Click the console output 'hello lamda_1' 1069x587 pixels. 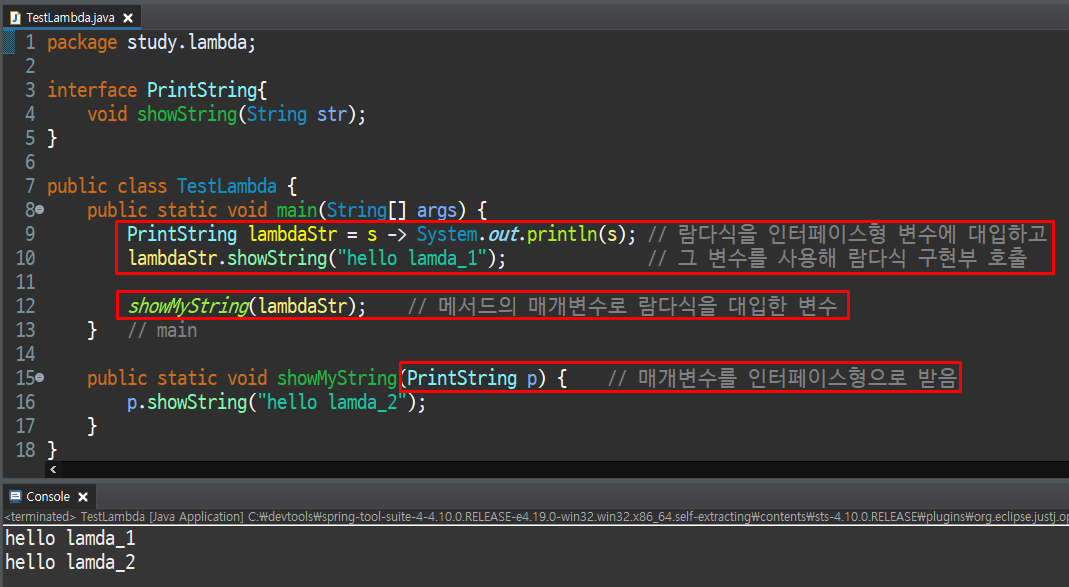click(70, 538)
